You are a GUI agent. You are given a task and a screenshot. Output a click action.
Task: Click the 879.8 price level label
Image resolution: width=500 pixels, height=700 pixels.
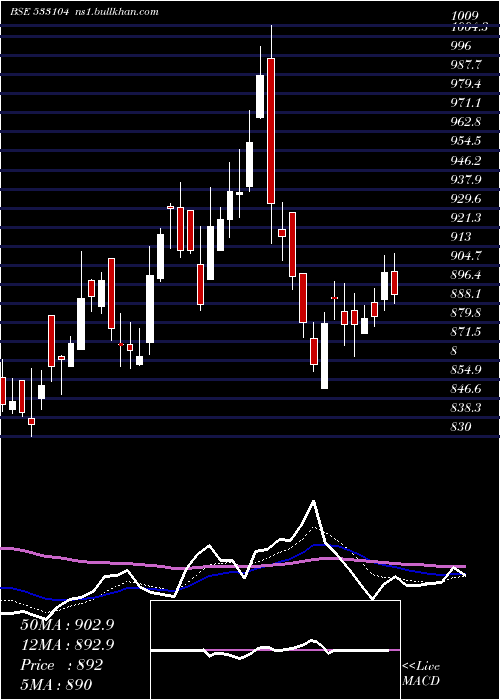tap(467, 312)
